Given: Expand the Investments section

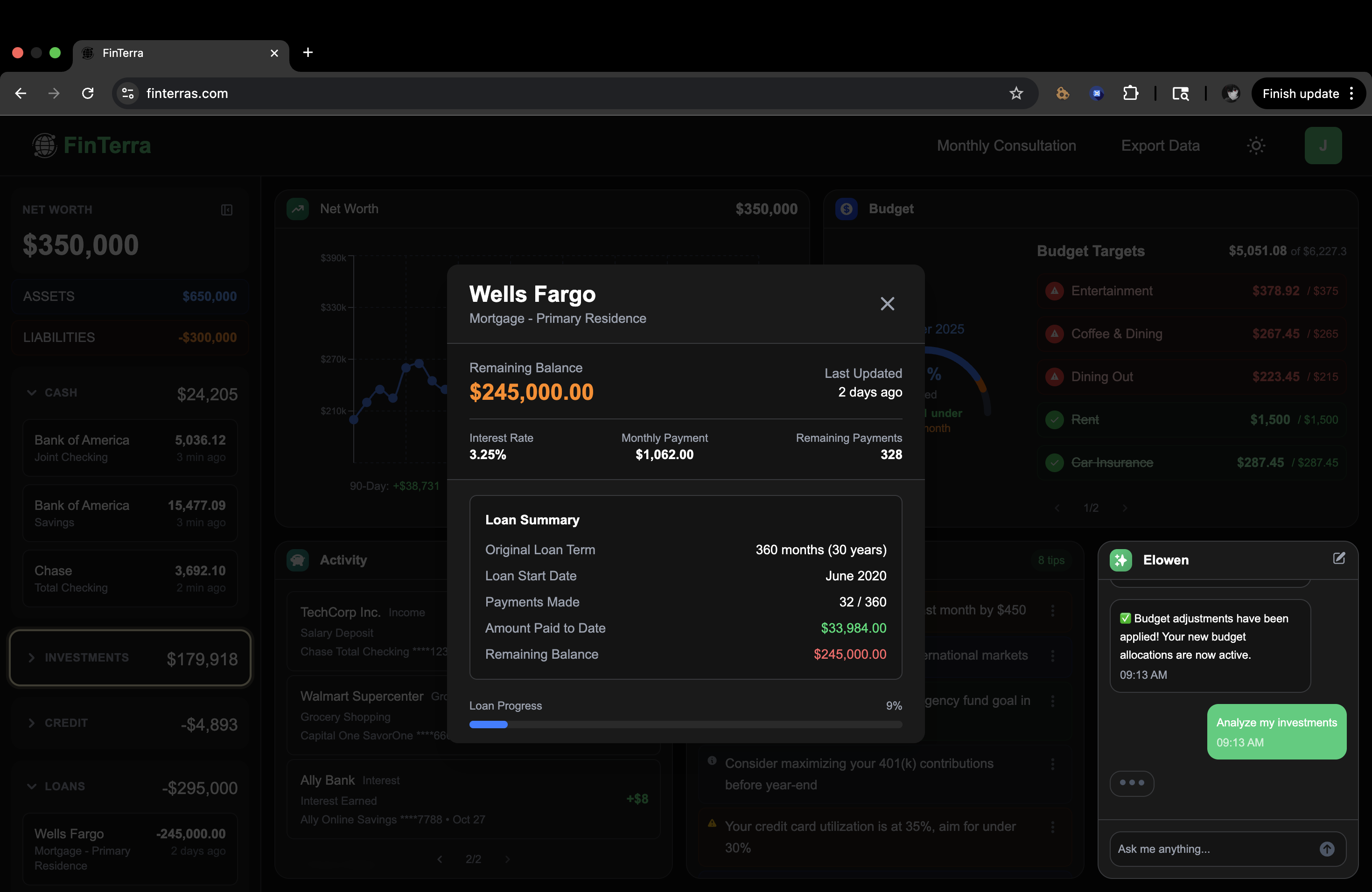Looking at the screenshot, I should [x=32, y=658].
